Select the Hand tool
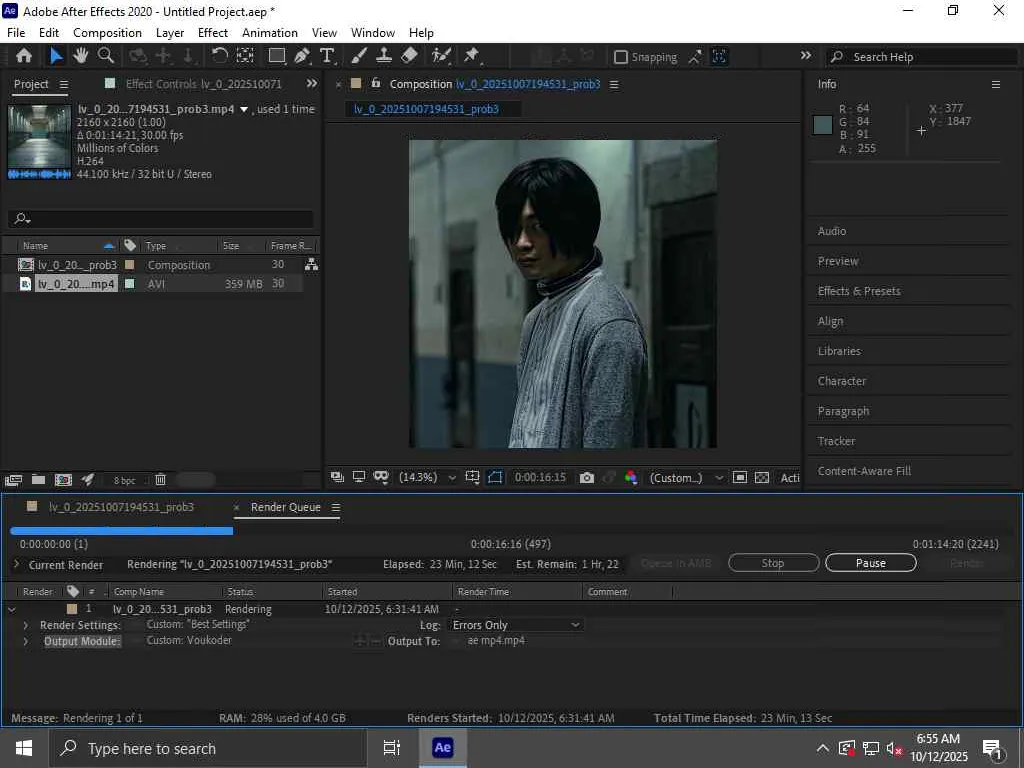The width and height of the screenshot is (1024, 768). pos(80,56)
